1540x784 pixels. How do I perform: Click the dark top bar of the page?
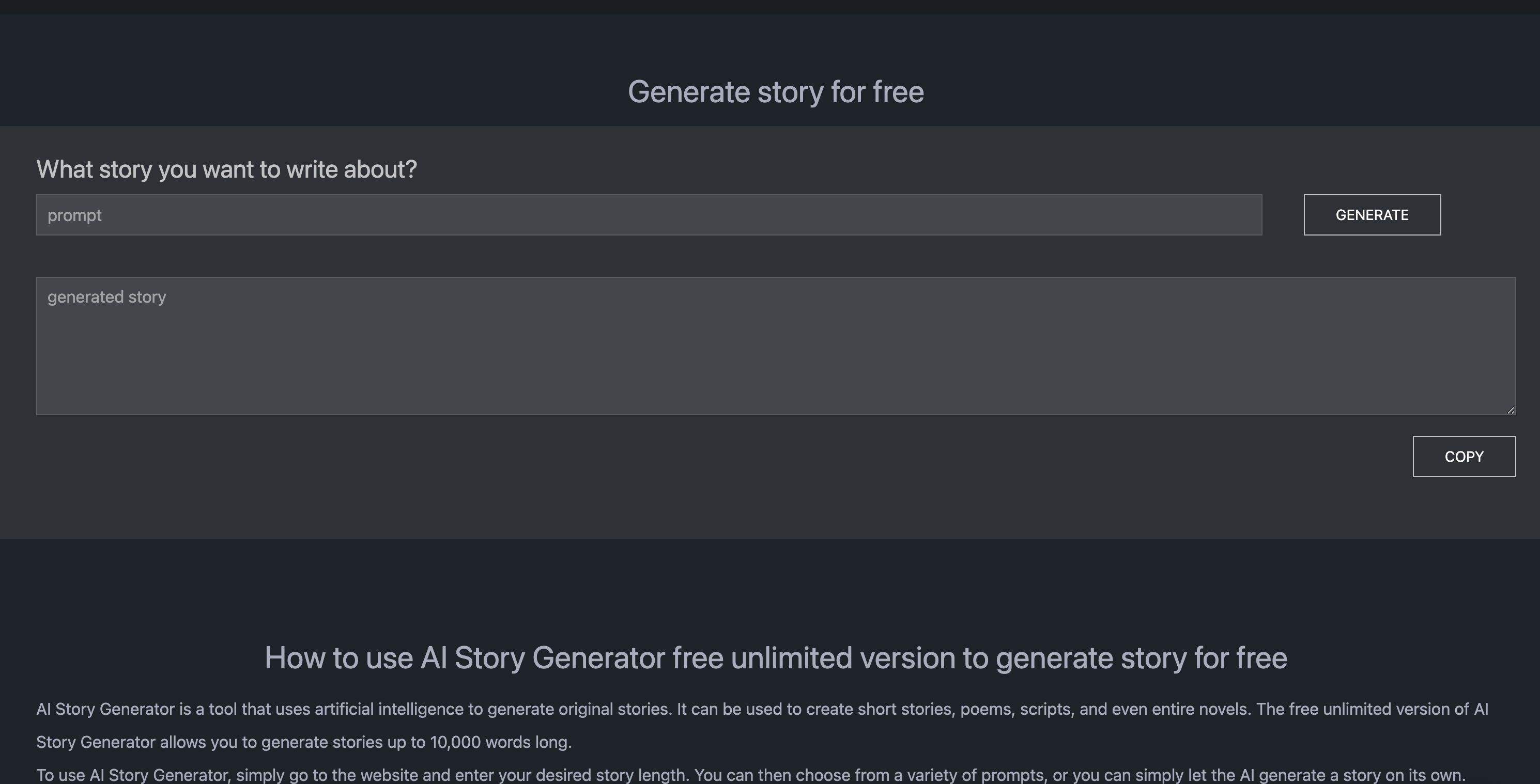coord(770,7)
